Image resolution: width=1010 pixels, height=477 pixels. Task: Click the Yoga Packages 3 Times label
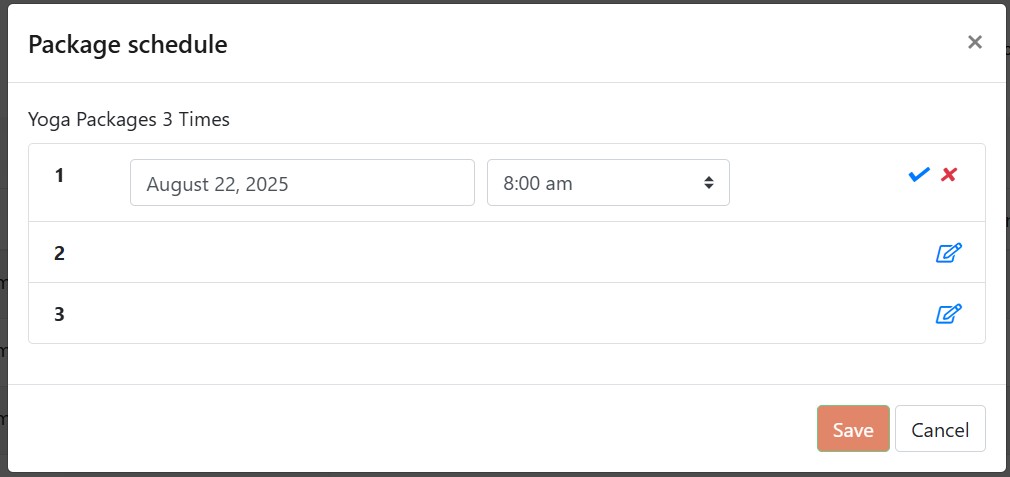(129, 120)
